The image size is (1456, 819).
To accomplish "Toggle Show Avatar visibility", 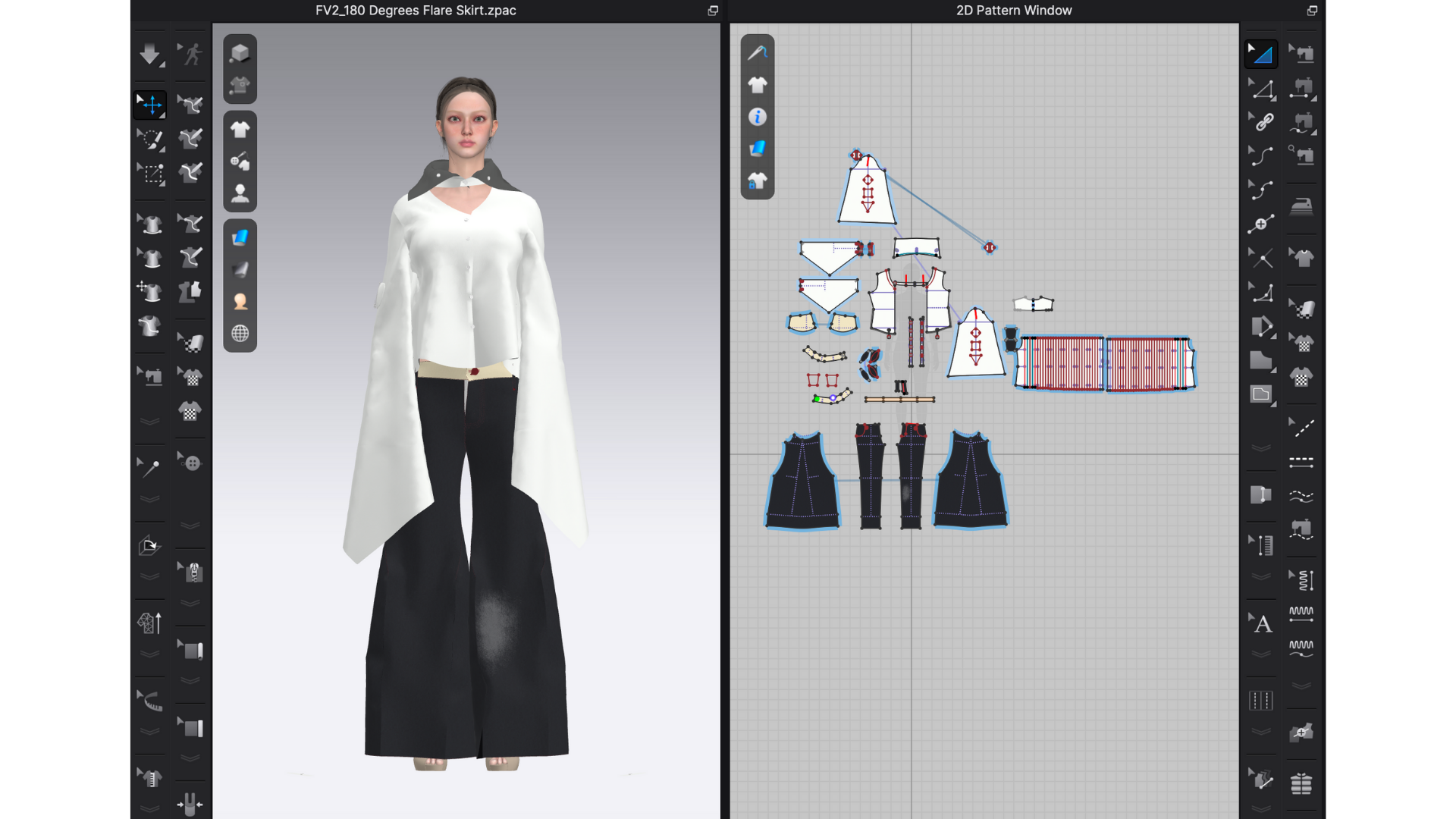I will click(240, 193).
